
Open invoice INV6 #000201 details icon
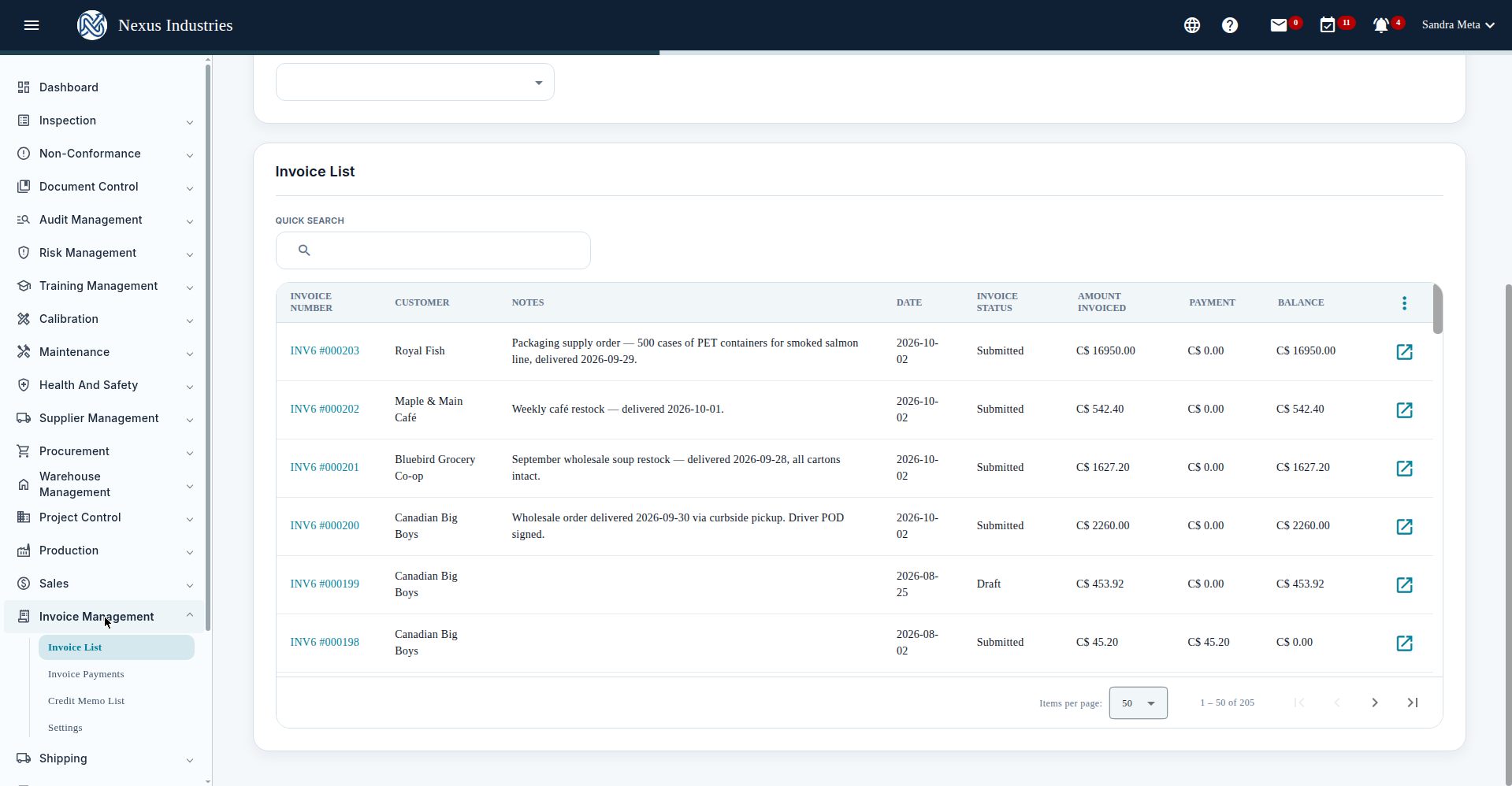tap(1404, 469)
